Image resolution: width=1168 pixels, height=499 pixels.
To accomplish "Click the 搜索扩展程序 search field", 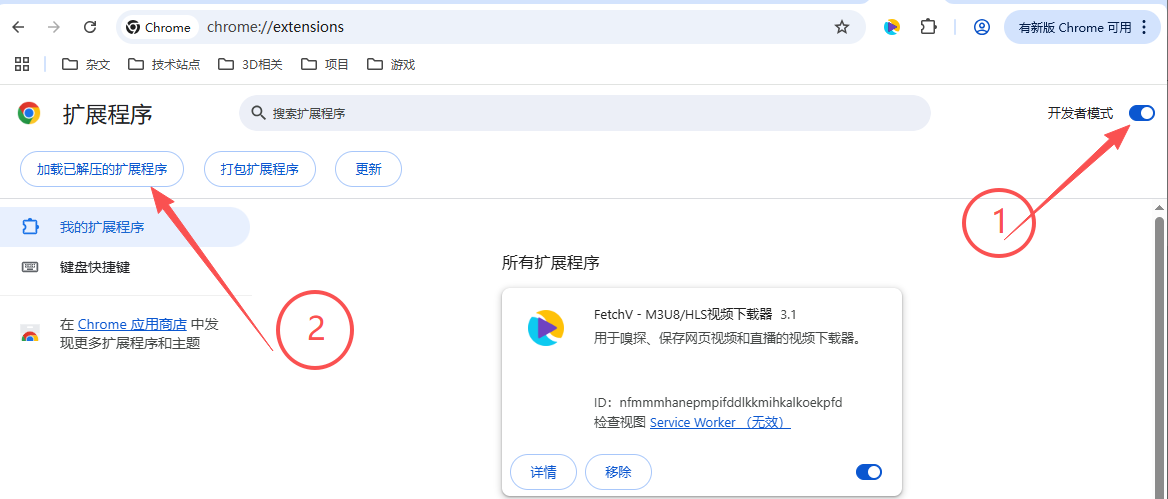I will click(585, 113).
